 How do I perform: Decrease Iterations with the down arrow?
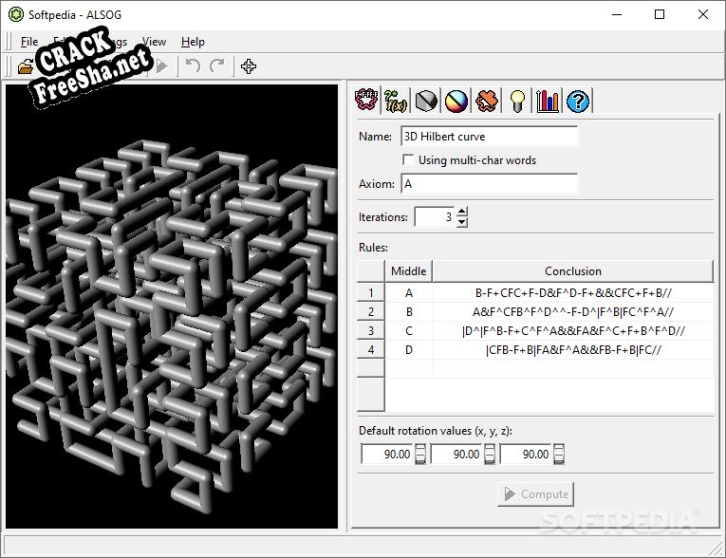pyautogui.click(x=461, y=222)
